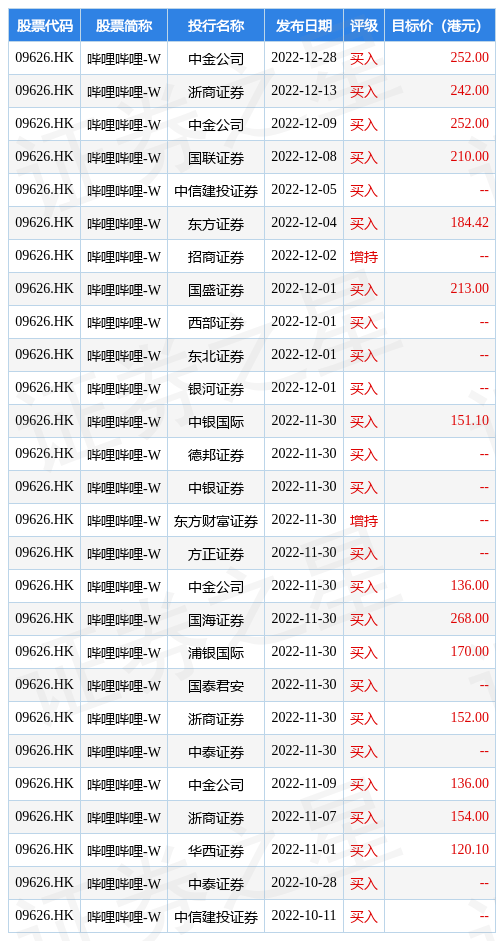Click the 股票简称 column header
Viewport: 496px width, 941px height.
coord(124,25)
